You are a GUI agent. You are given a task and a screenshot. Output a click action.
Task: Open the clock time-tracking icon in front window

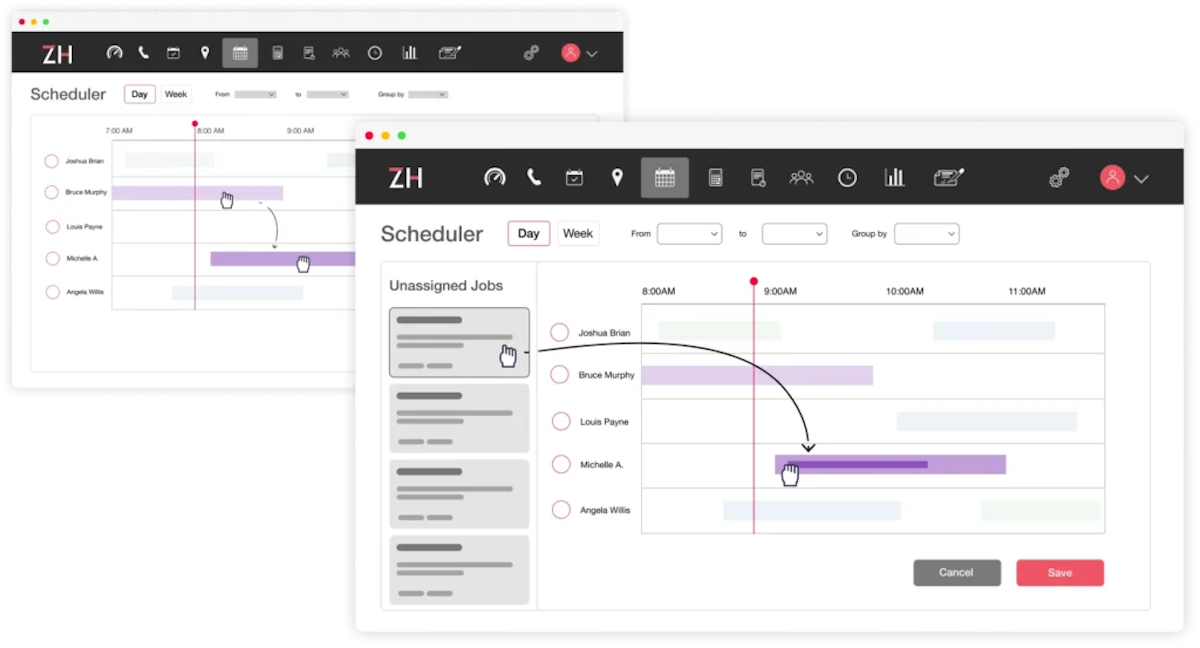(x=847, y=178)
